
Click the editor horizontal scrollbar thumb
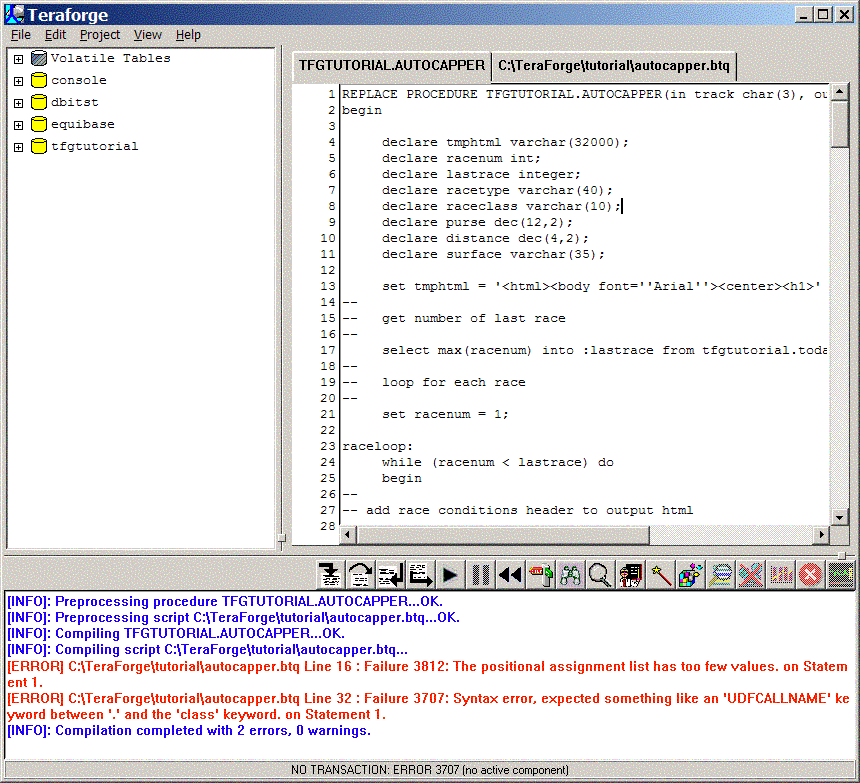(502, 534)
